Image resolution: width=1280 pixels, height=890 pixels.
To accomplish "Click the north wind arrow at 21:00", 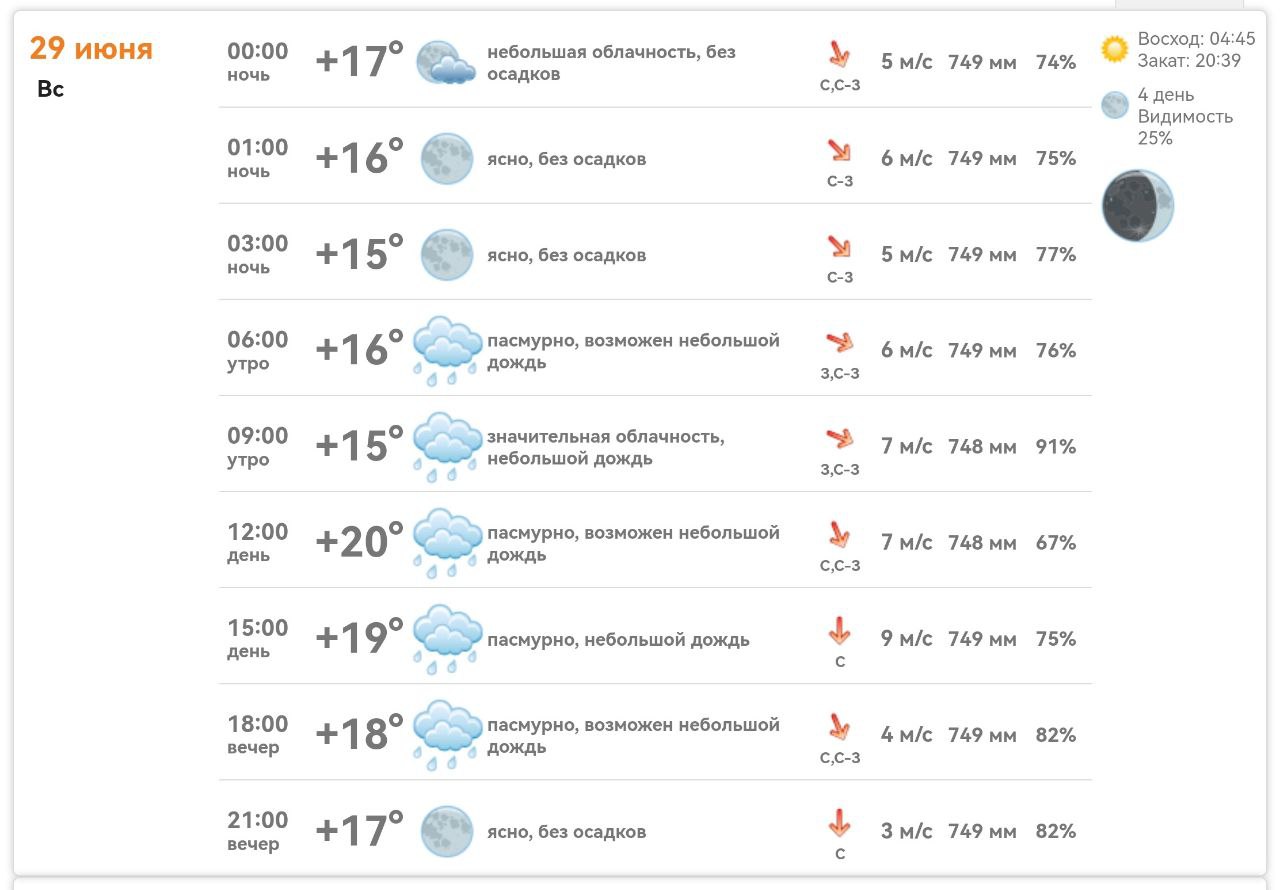I will coord(839,824).
